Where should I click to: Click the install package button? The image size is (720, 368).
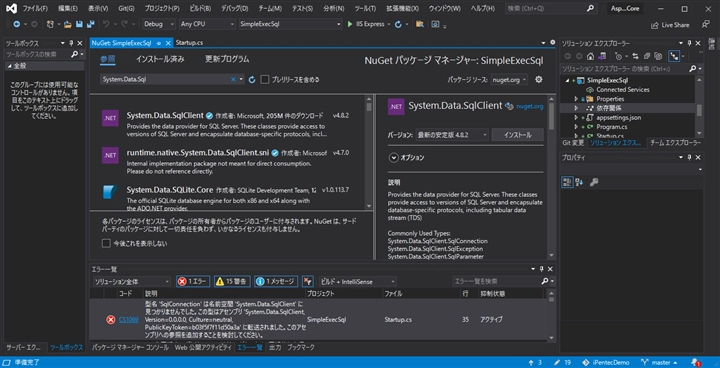517,135
